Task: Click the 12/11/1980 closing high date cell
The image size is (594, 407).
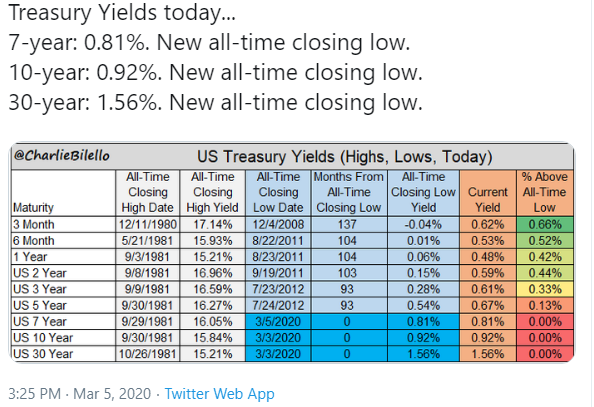Action: (148, 224)
